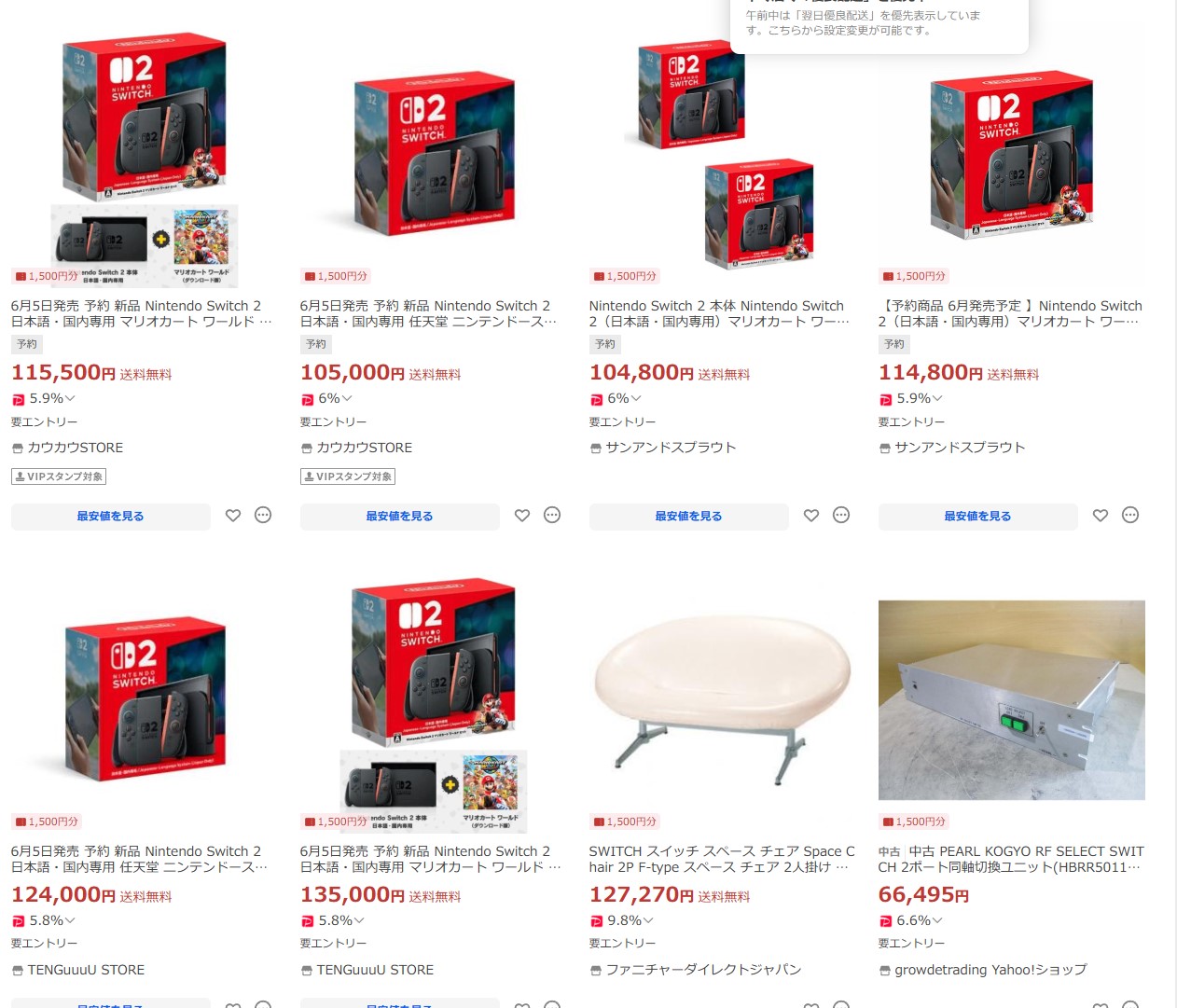Open more options for 104,800円 listing
The height and width of the screenshot is (1008, 1177).
pos(841,515)
